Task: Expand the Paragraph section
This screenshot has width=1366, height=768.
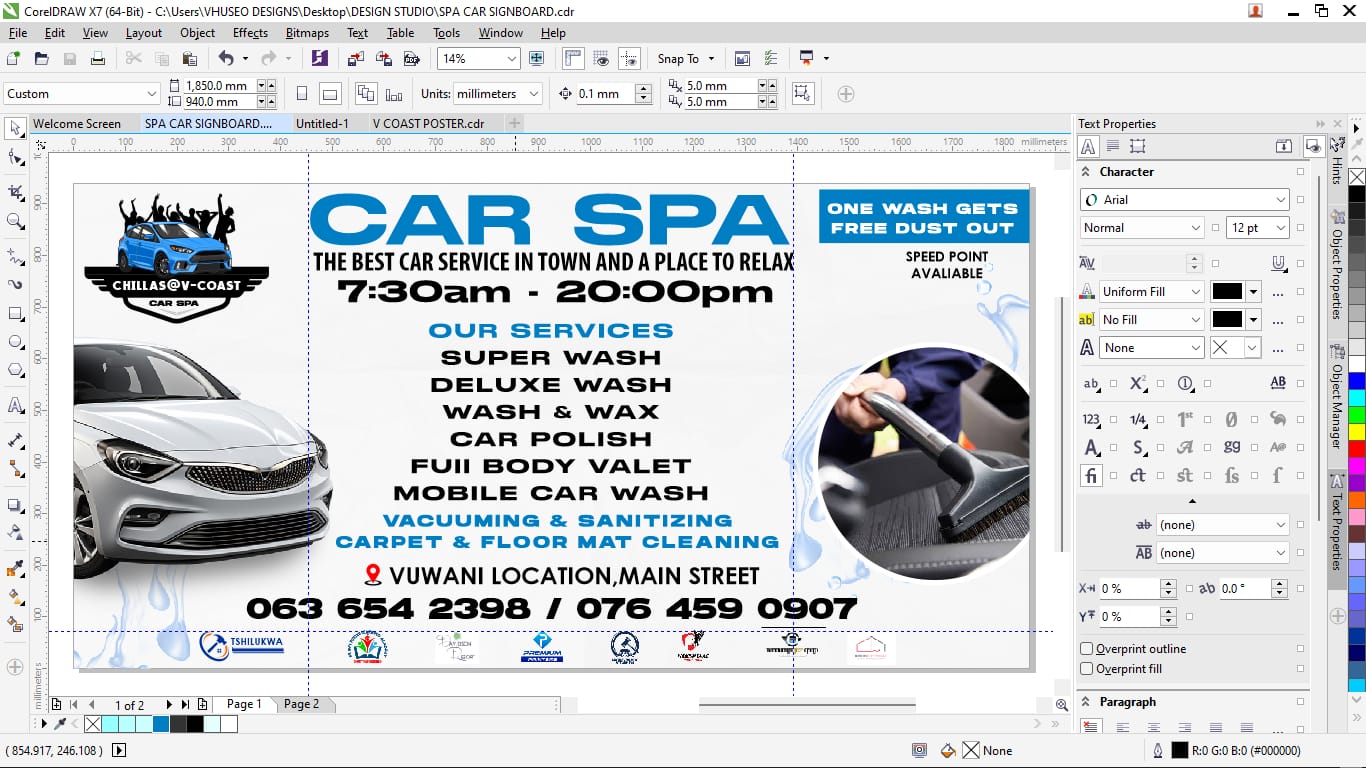Action: [x=1087, y=702]
